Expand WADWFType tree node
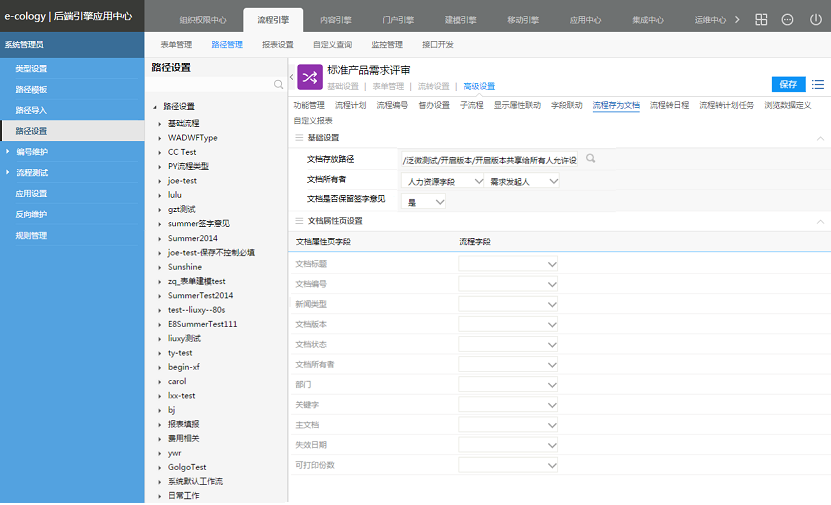The height and width of the screenshot is (505, 831). click(x=160, y=138)
